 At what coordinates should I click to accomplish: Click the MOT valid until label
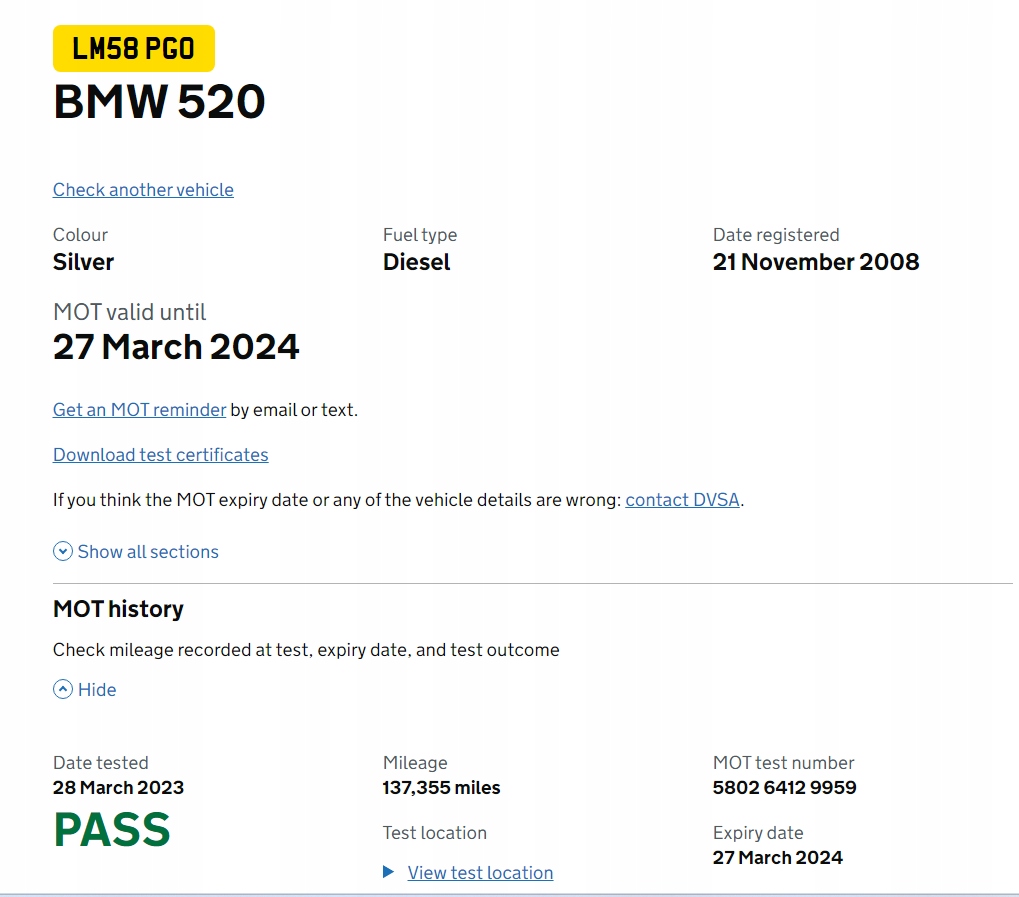point(129,312)
